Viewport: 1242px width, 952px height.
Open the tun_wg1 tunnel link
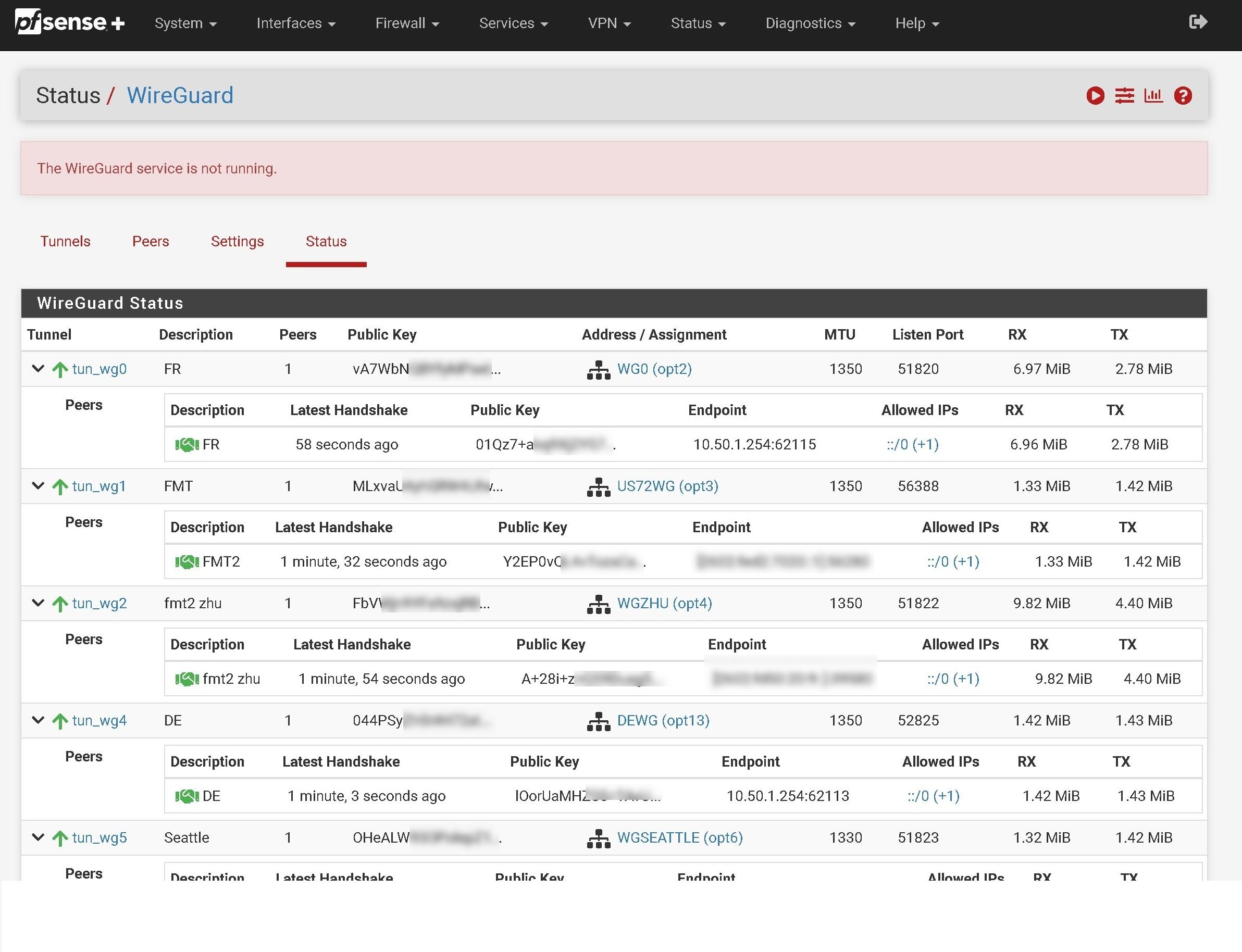pyautogui.click(x=98, y=486)
